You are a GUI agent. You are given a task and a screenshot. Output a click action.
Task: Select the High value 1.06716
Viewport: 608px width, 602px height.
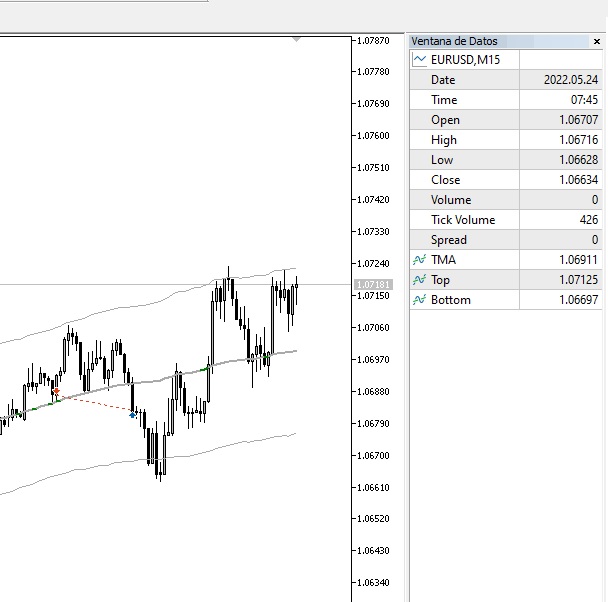coord(579,140)
